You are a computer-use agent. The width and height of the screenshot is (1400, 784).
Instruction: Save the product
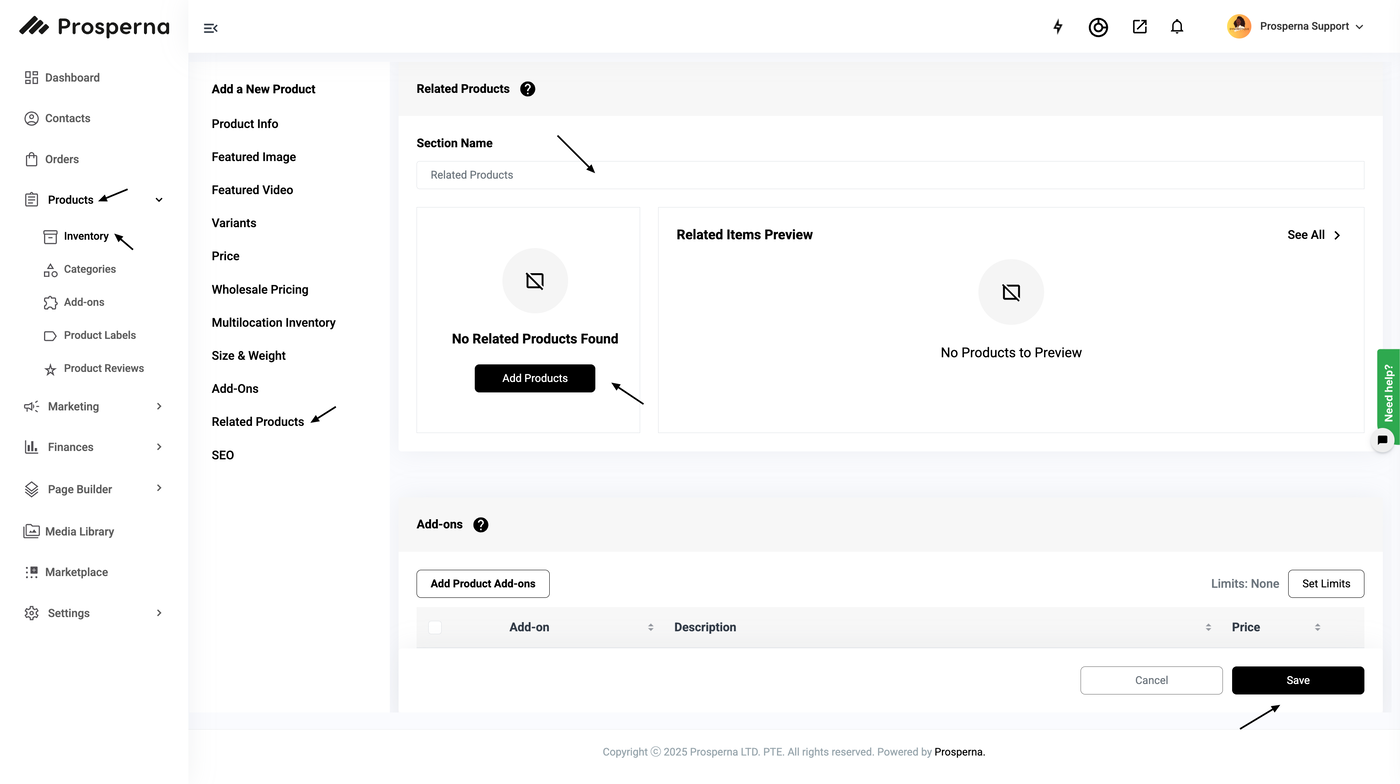click(1297, 680)
